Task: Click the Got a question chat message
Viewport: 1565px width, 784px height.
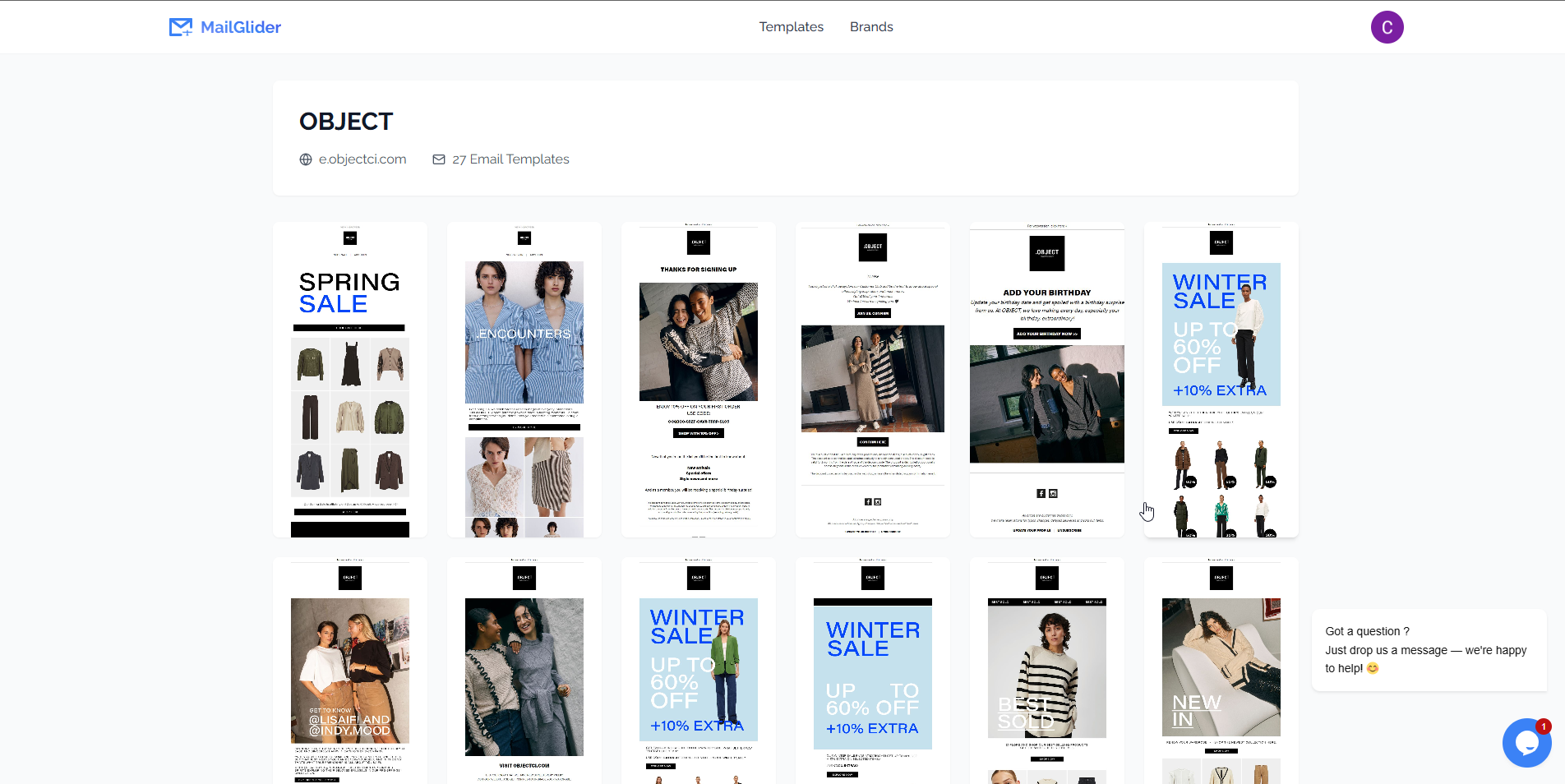Action: point(1429,650)
